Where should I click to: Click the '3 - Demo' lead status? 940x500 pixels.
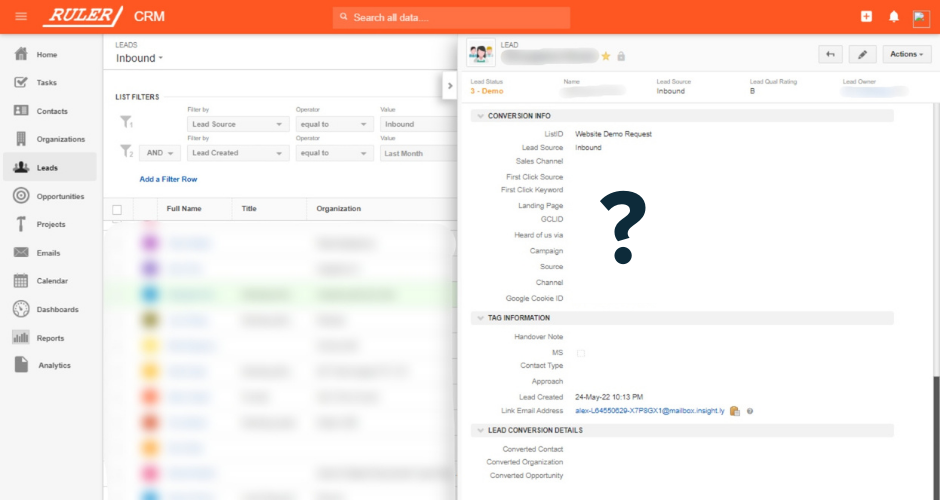pos(487,91)
